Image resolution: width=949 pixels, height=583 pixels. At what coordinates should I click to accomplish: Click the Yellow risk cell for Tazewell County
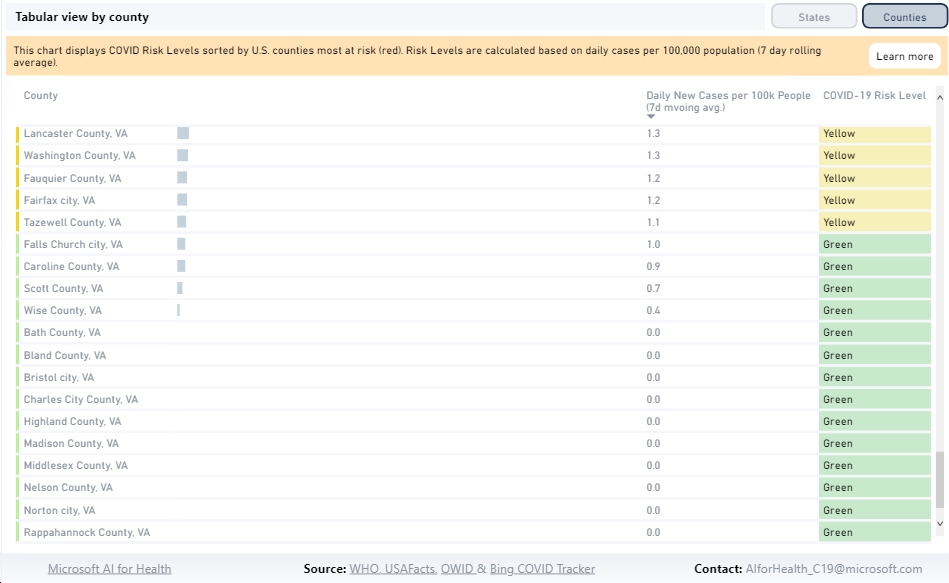[875, 222]
